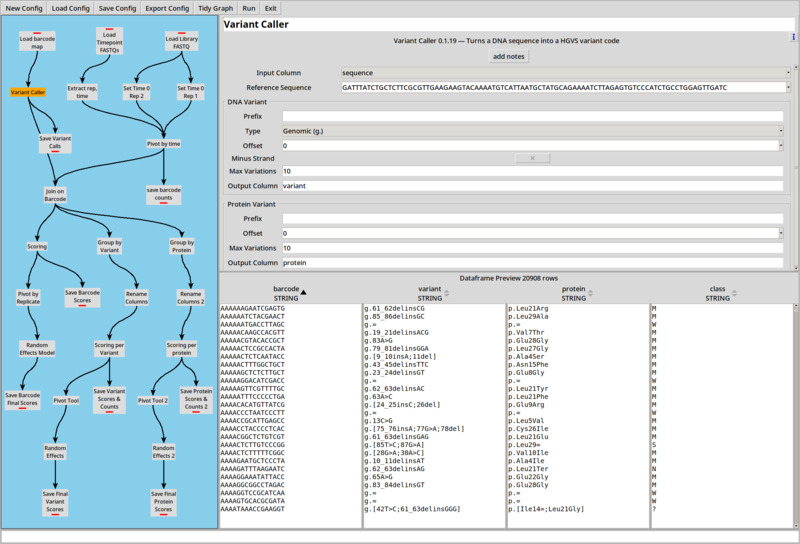Select the save barcode counts node
The width and height of the screenshot is (800, 544).
pos(163,194)
